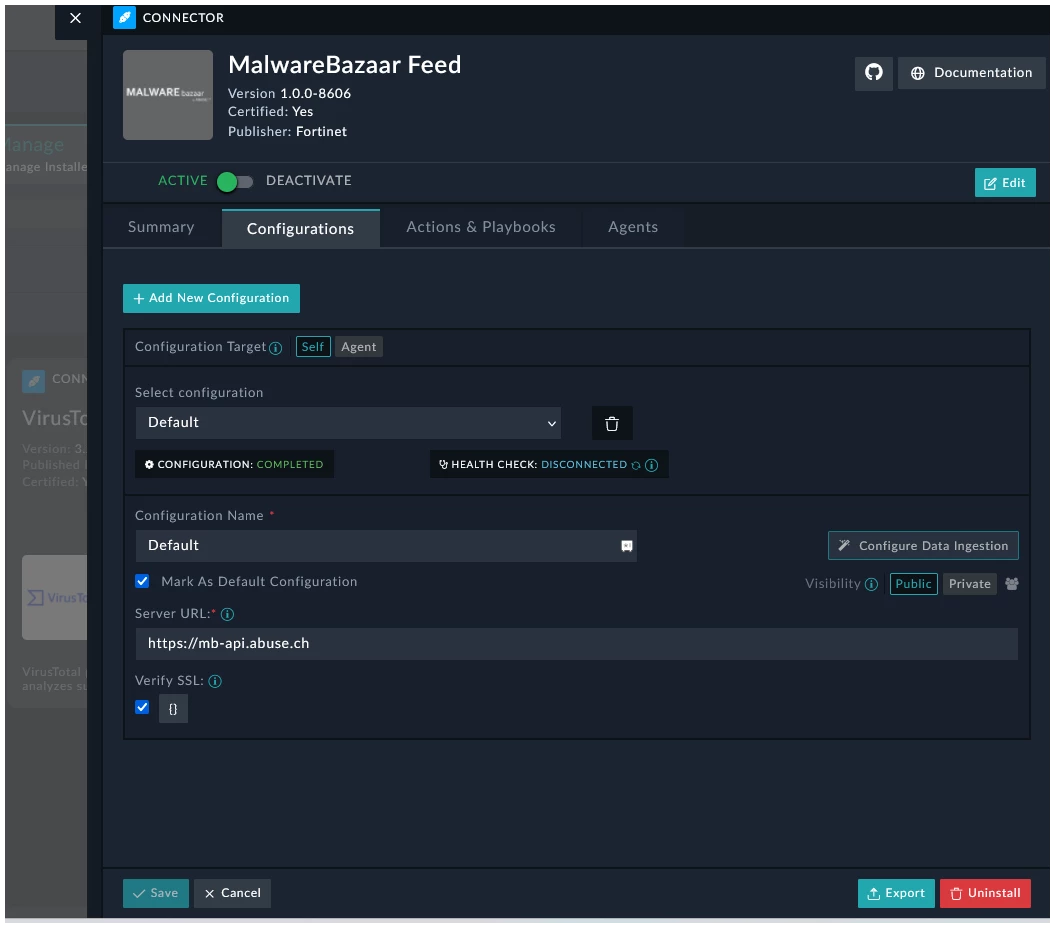Toggle the Verify SSL checkbox
1055x928 pixels.
point(142,707)
